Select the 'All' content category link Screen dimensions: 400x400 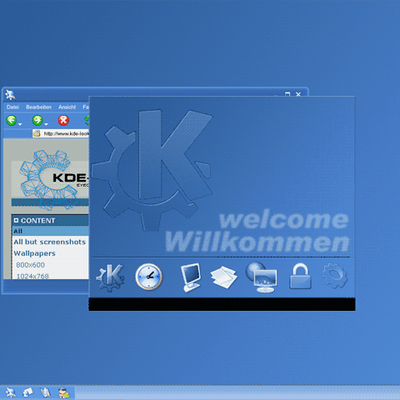coord(18,231)
